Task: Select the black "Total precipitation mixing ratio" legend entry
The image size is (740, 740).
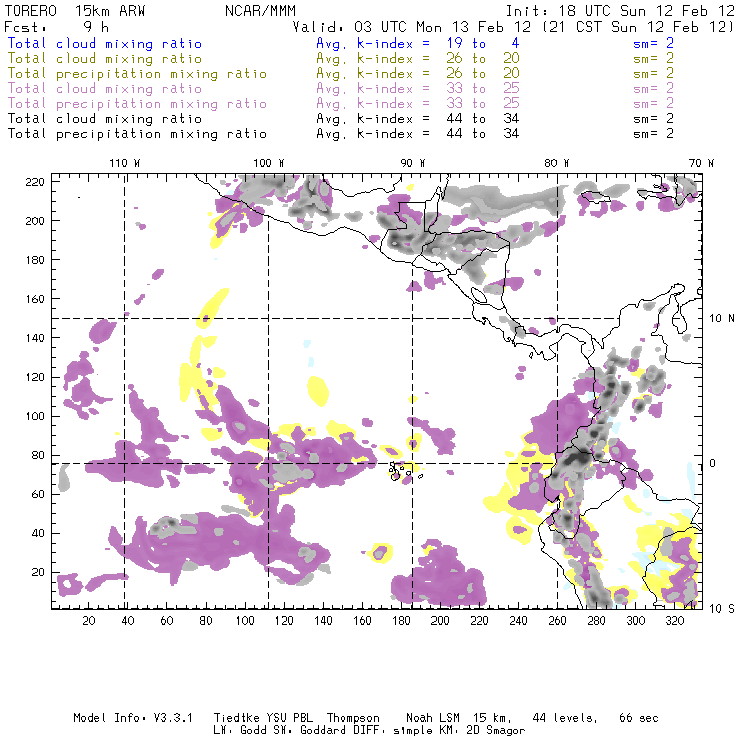Action: 137,135
